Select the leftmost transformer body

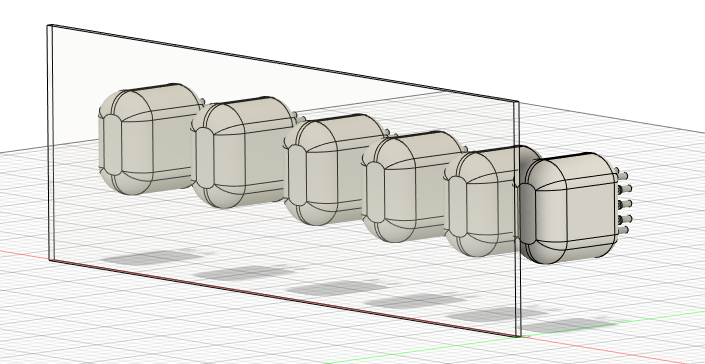pyautogui.click(x=151, y=139)
